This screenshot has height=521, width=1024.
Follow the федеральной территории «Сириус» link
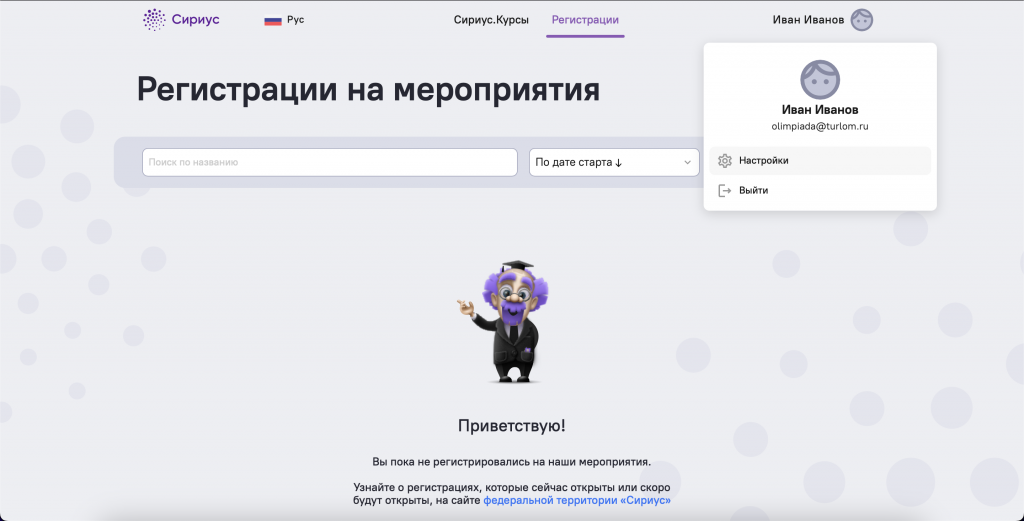[577, 501]
